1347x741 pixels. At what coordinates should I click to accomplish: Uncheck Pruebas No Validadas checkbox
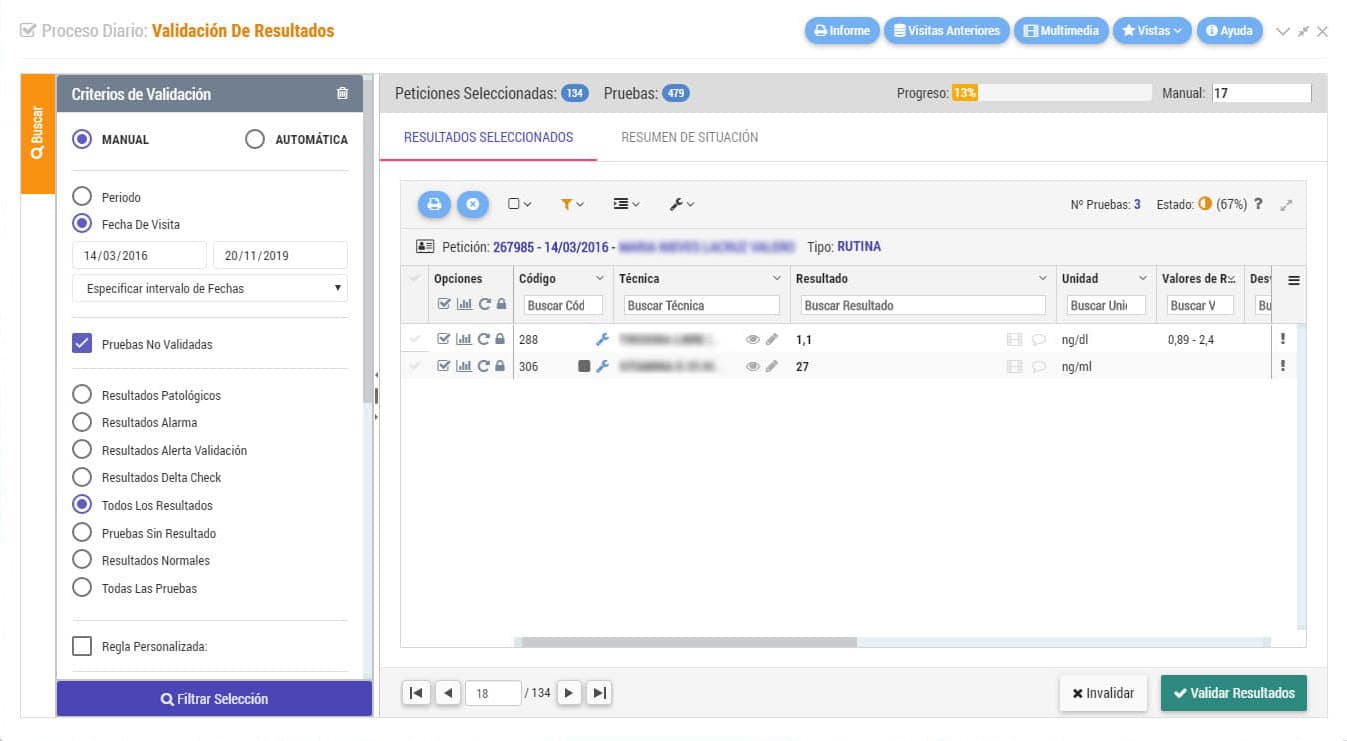click(82, 344)
